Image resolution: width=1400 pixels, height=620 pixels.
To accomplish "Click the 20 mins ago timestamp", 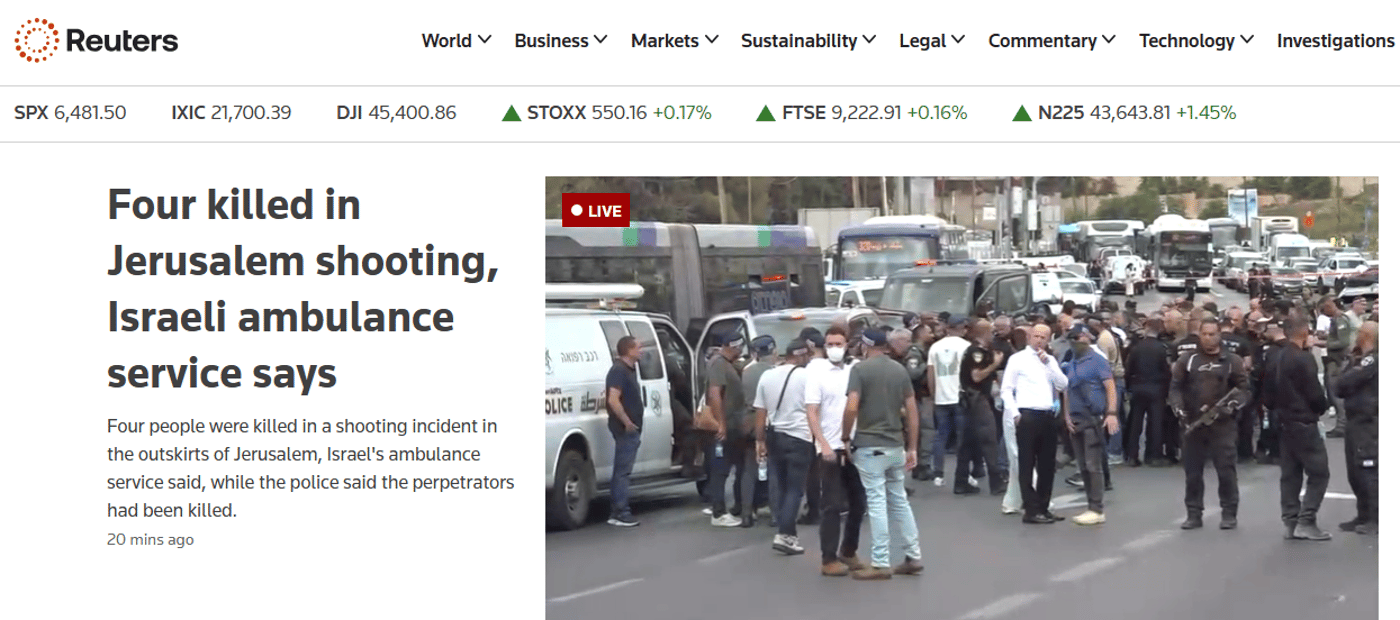I will pyautogui.click(x=150, y=540).
